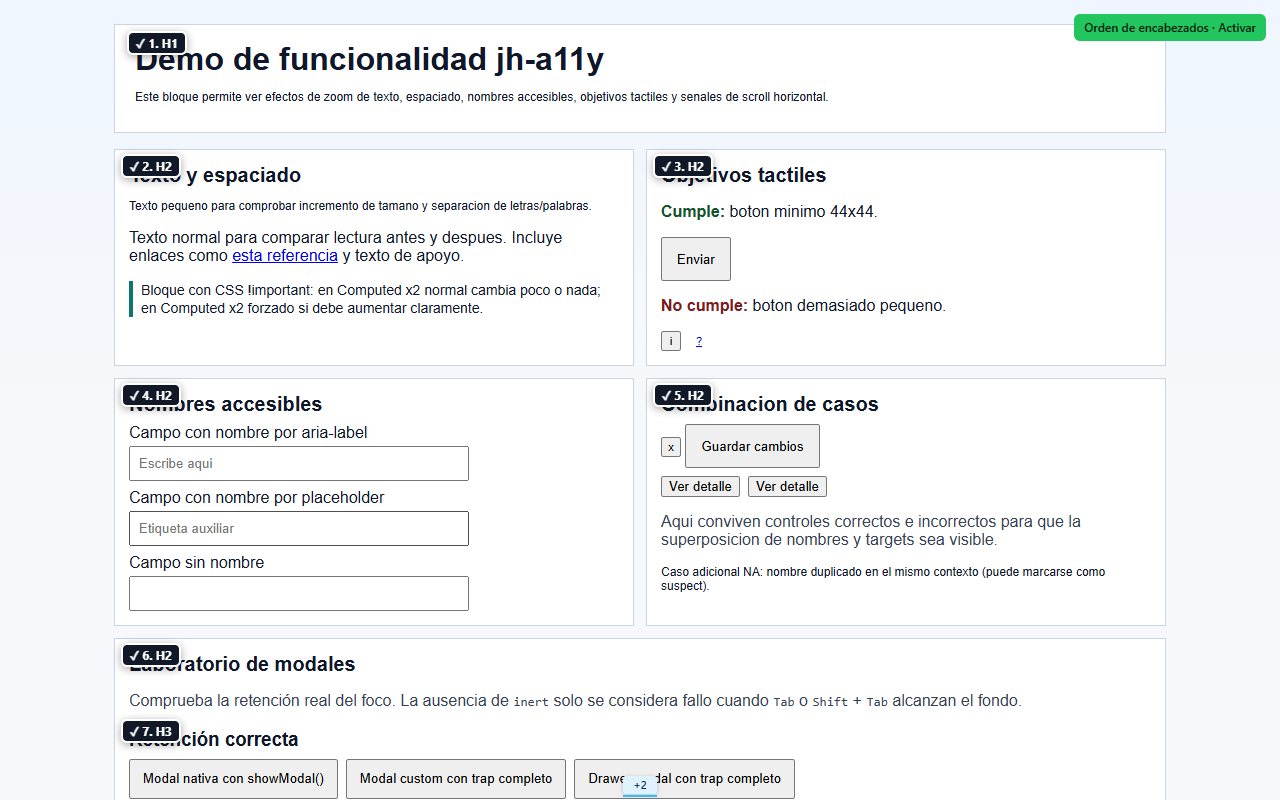Click the "Guardar cambios" button
Viewport: 1280px width, 800px height.
pos(752,446)
